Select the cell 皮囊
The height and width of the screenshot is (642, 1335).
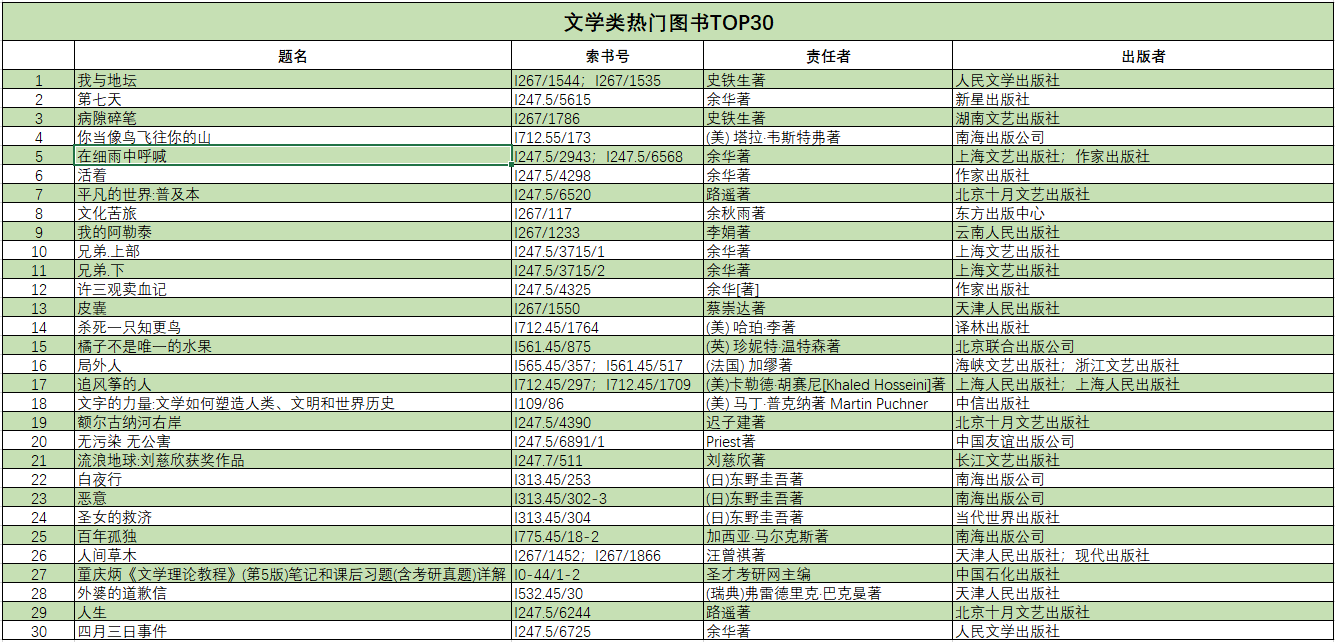pyautogui.click(x=293, y=309)
